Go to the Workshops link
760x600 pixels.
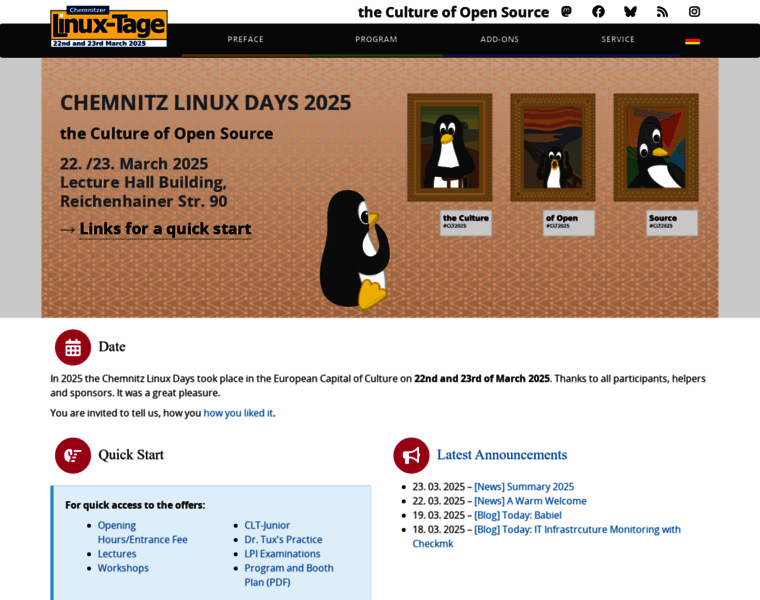tap(123, 568)
